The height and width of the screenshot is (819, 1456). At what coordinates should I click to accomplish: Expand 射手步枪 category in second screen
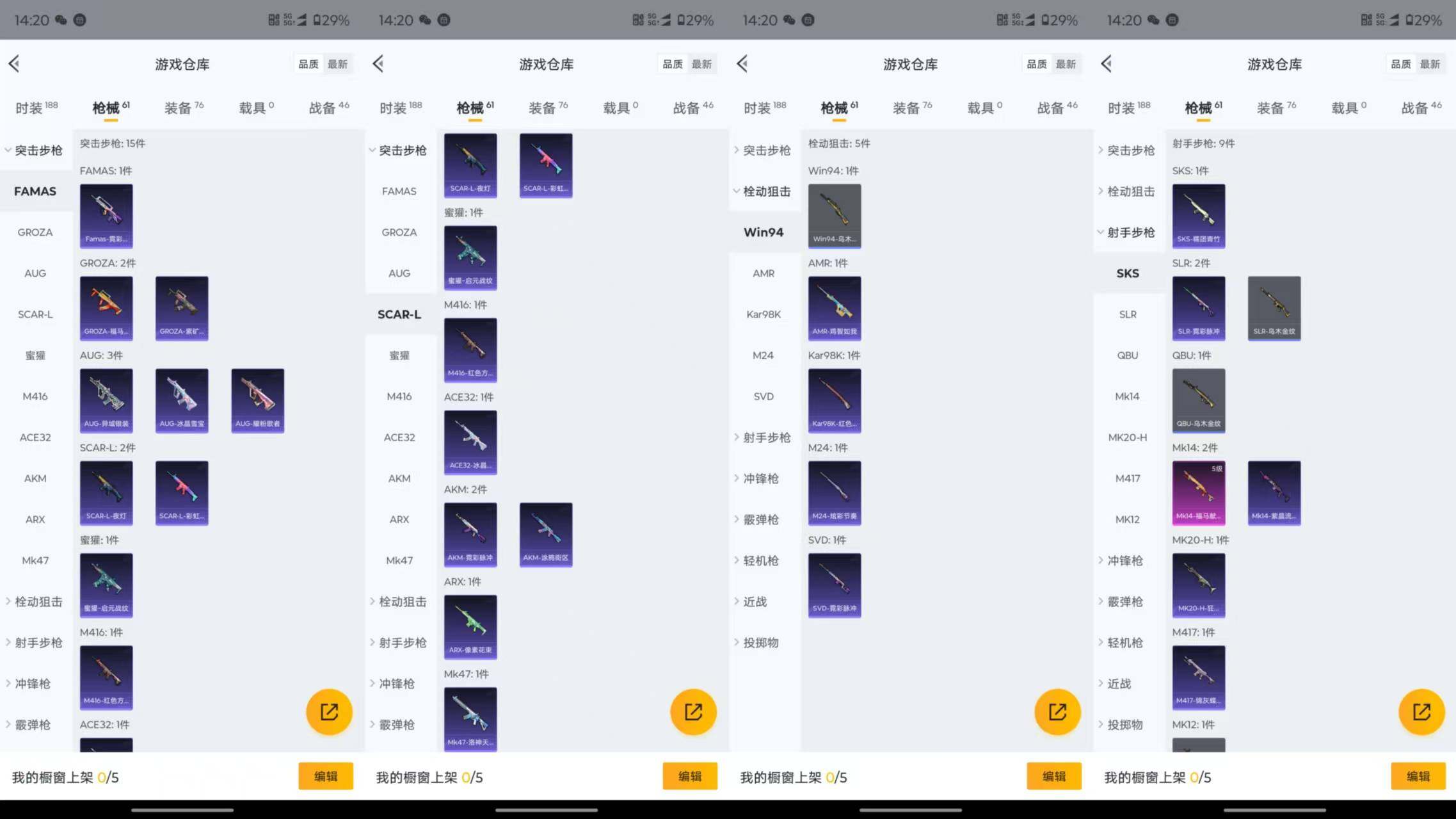[x=398, y=642]
